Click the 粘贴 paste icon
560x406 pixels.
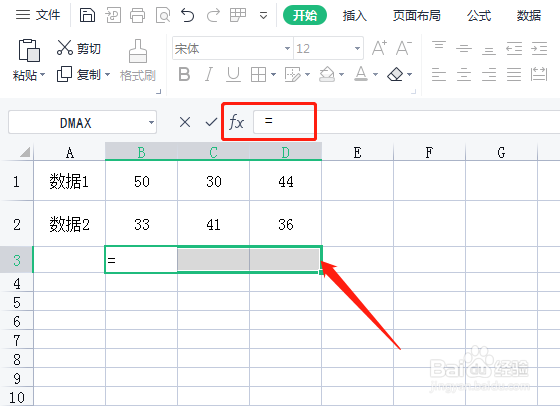(x=29, y=50)
